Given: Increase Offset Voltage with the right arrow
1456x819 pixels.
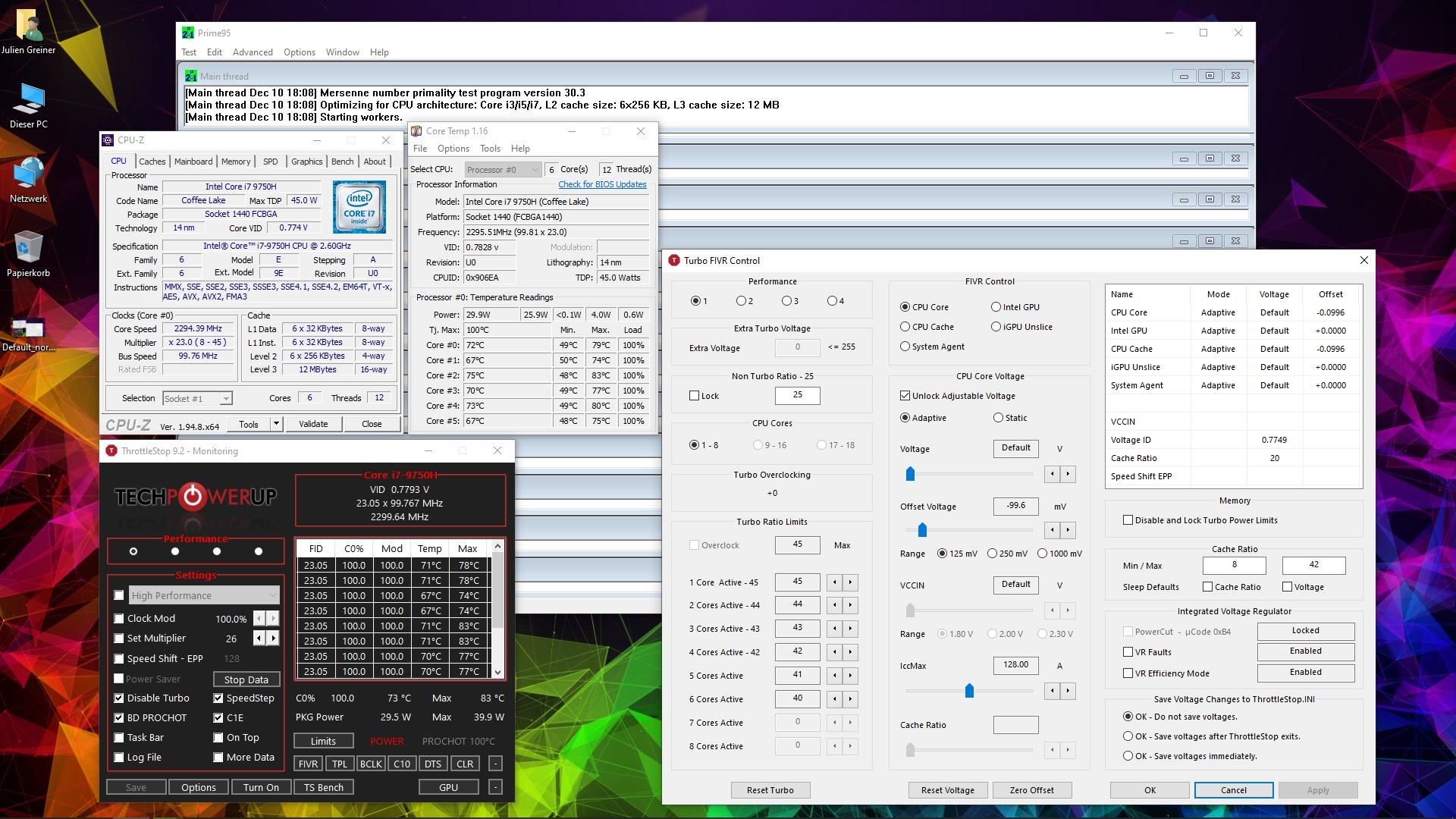Looking at the screenshot, I should click(1068, 530).
